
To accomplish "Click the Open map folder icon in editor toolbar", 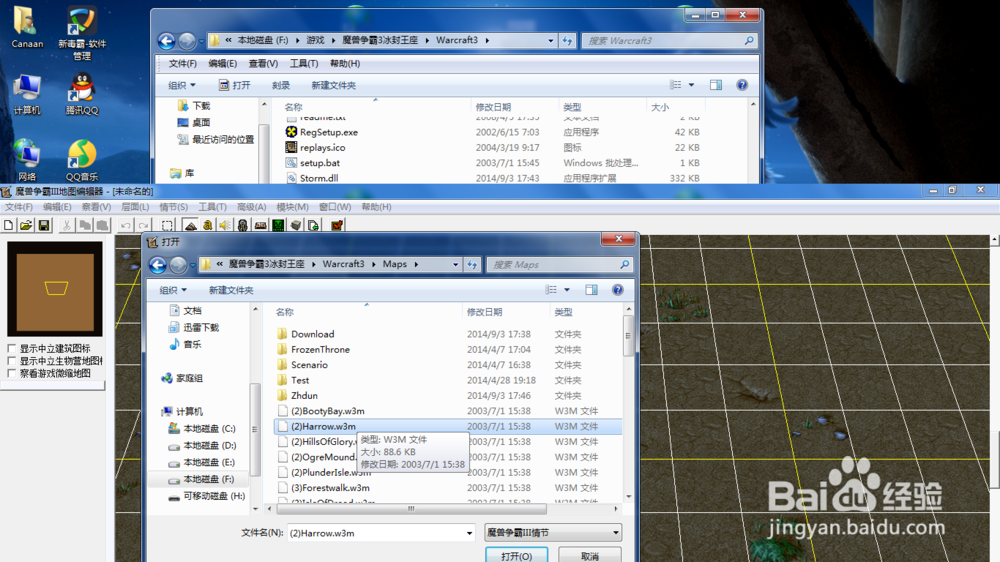I will tap(26, 225).
